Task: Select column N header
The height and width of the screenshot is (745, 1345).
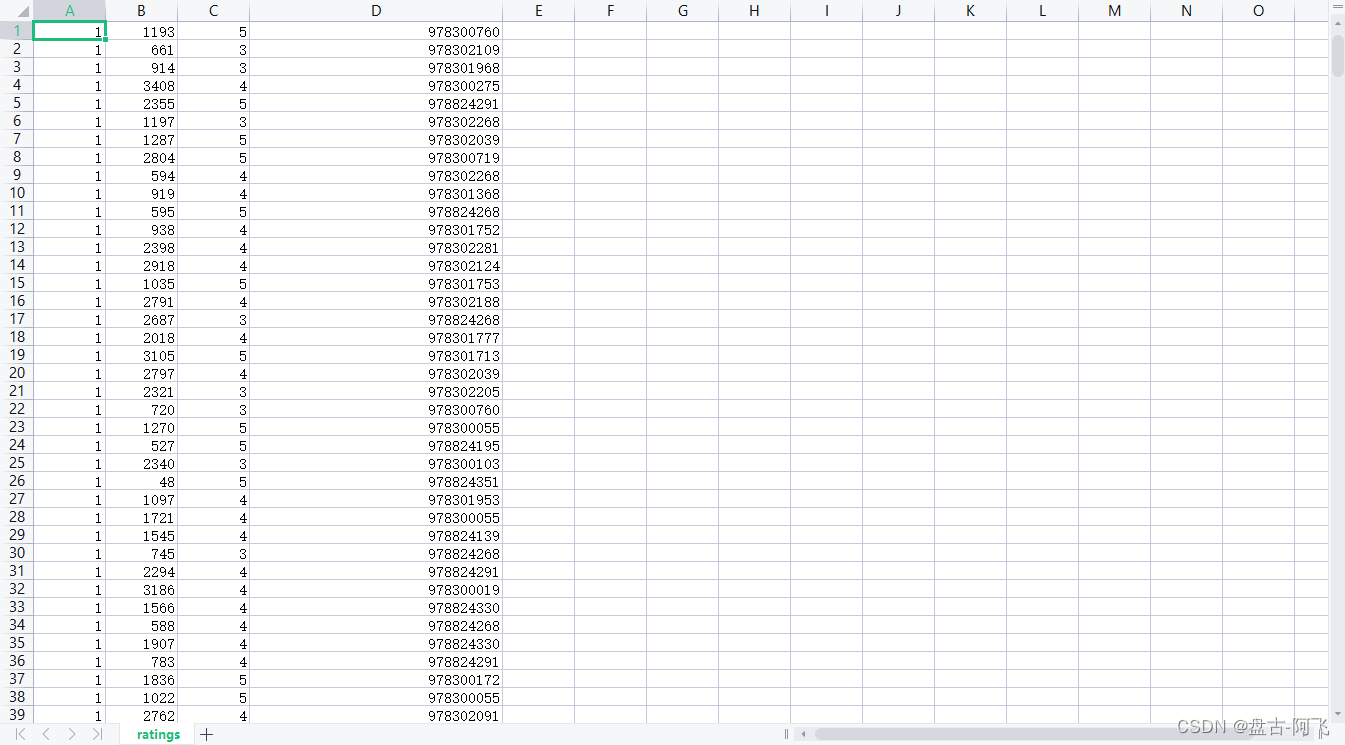Action: pyautogui.click(x=1186, y=11)
